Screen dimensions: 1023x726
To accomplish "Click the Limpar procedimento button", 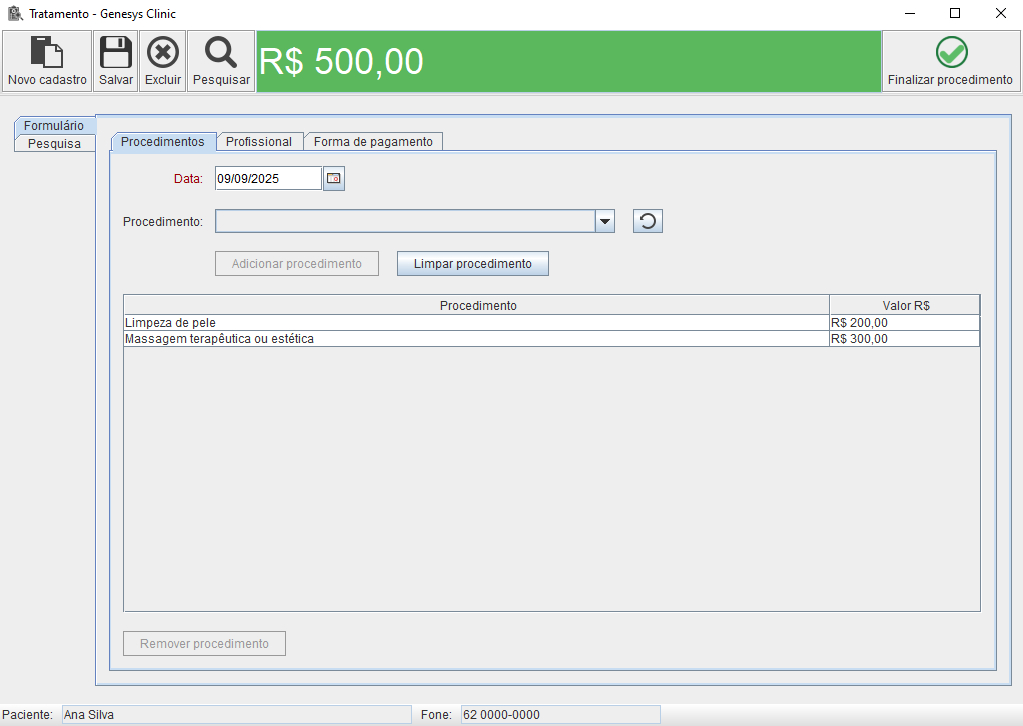I will [473, 264].
